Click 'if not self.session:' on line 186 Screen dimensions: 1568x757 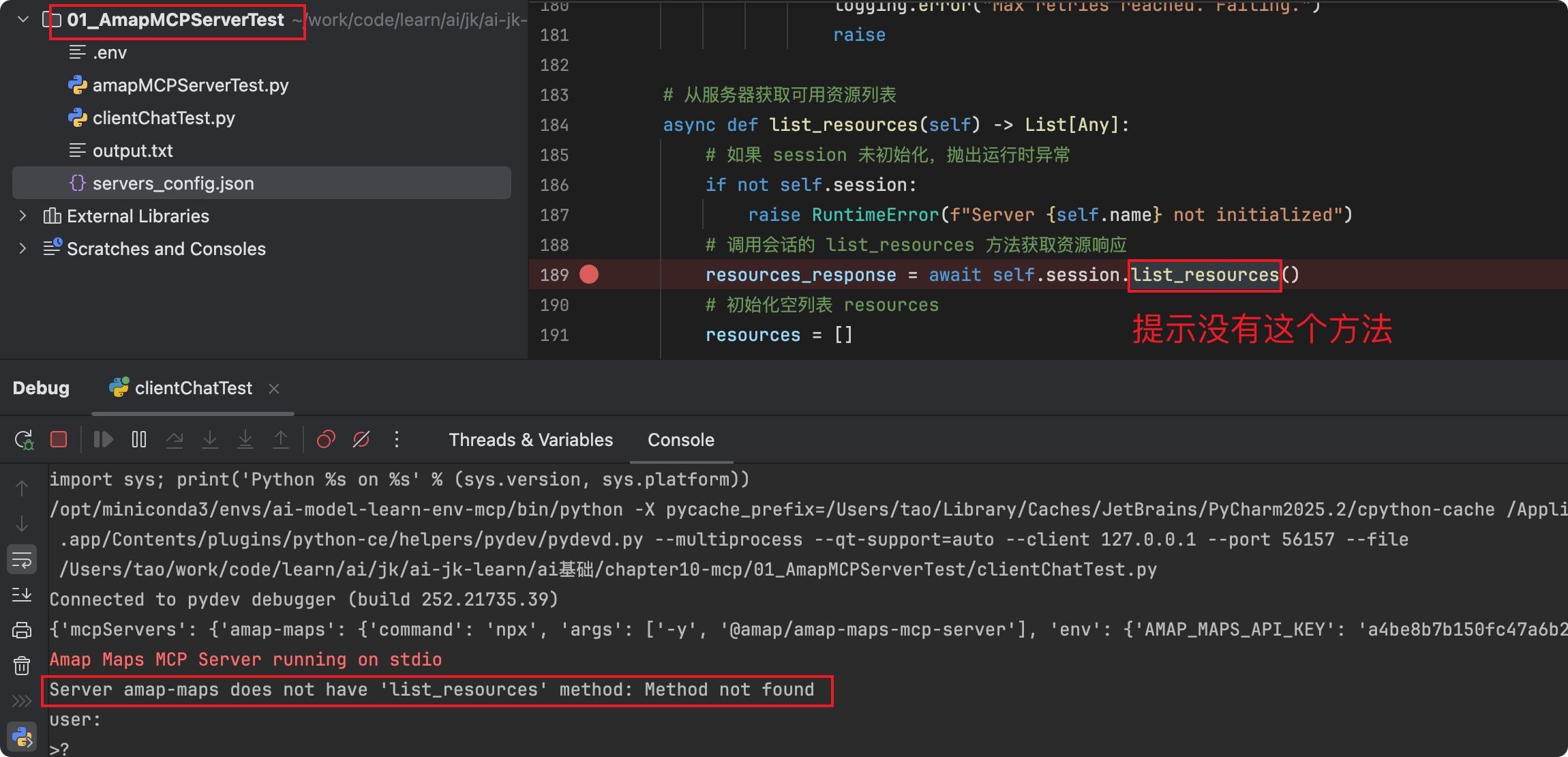(x=811, y=185)
